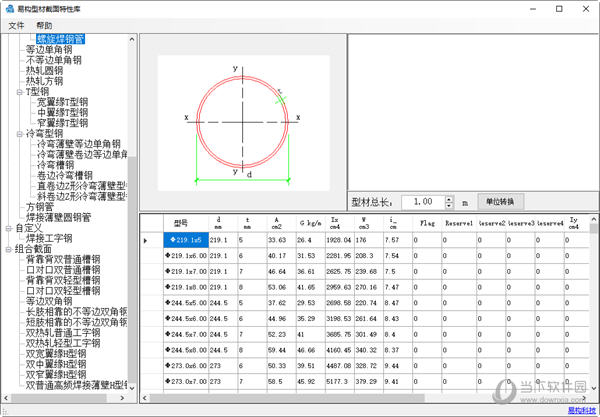
Task: Collapse the T型钢 tree node
Action: 19,92
